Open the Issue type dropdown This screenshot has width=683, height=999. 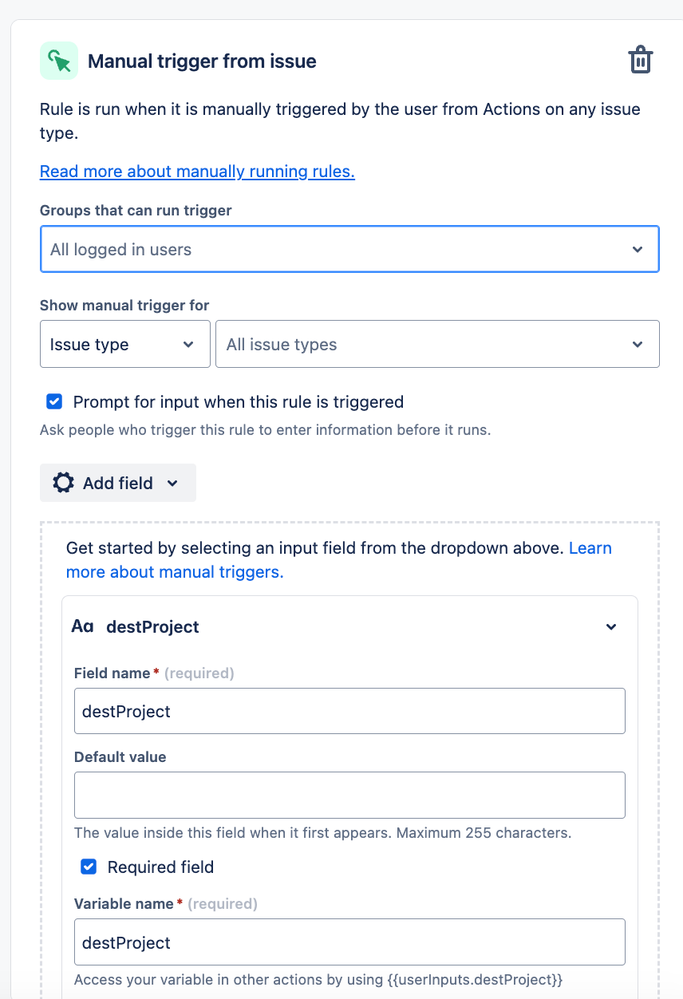125,344
